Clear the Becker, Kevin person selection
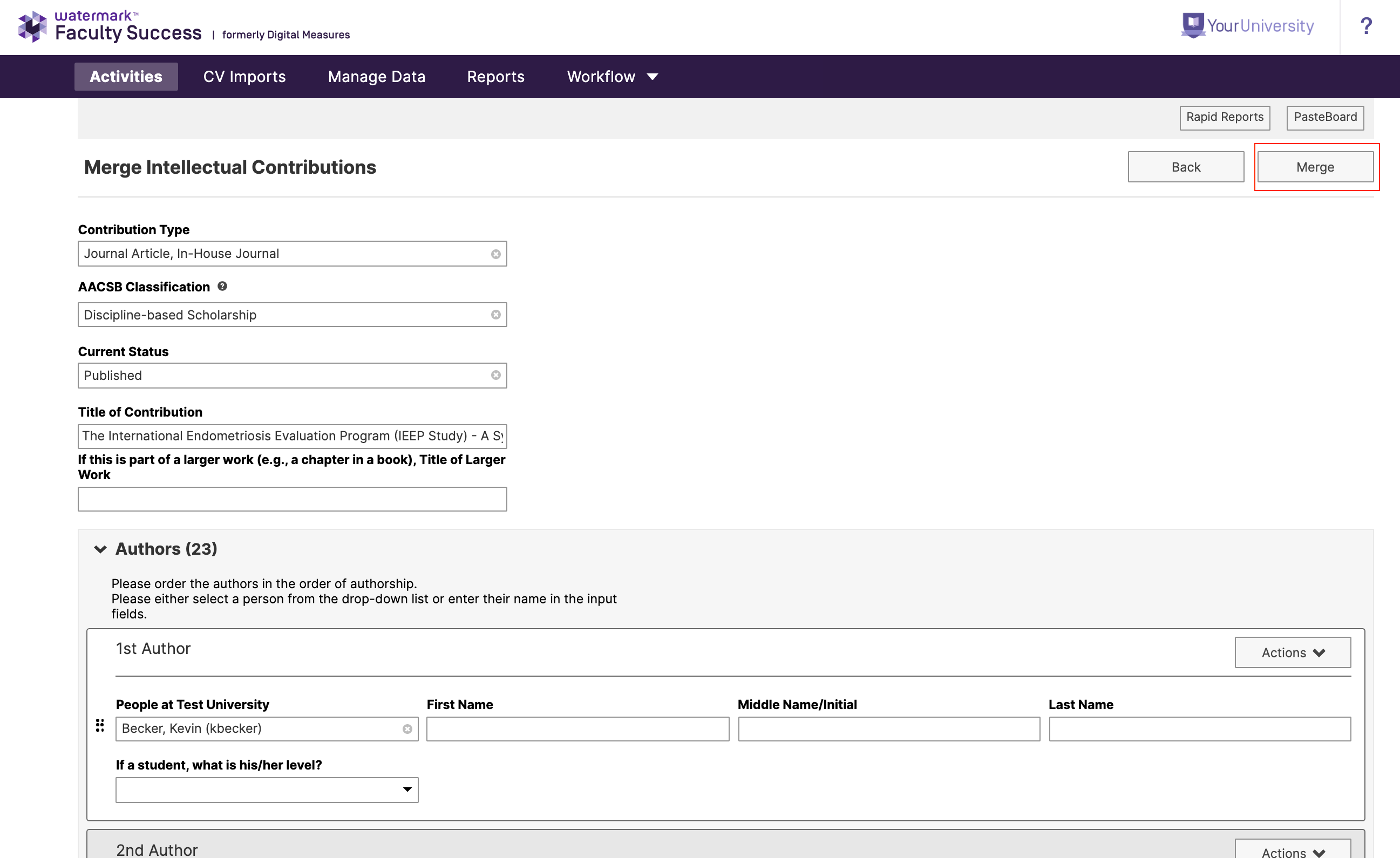 click(407, 729)
